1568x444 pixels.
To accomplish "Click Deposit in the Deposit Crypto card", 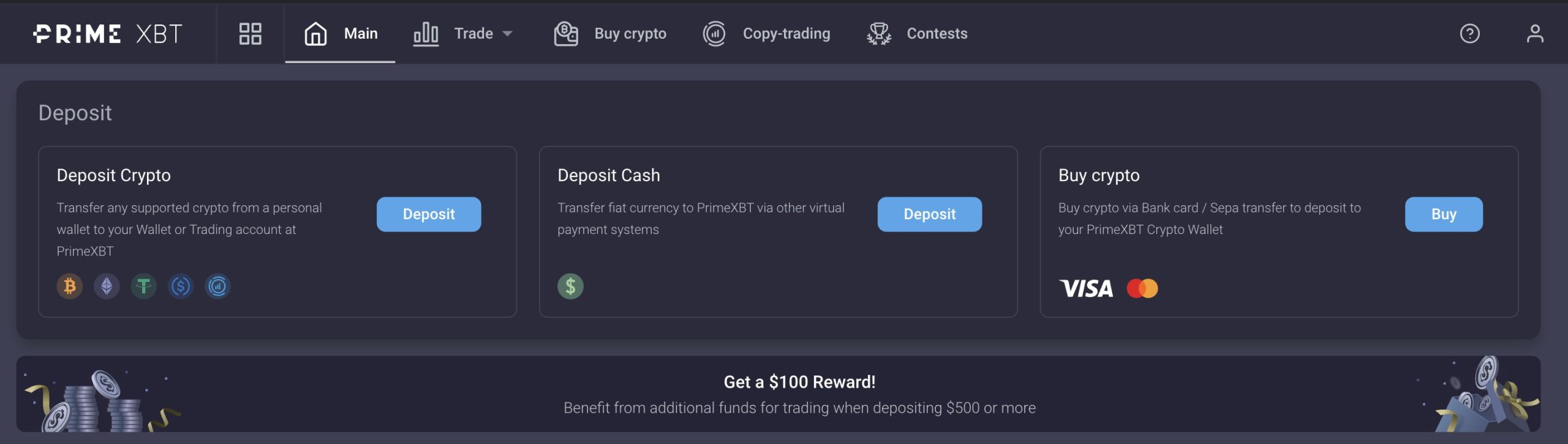I will click(x=428, y=214).
